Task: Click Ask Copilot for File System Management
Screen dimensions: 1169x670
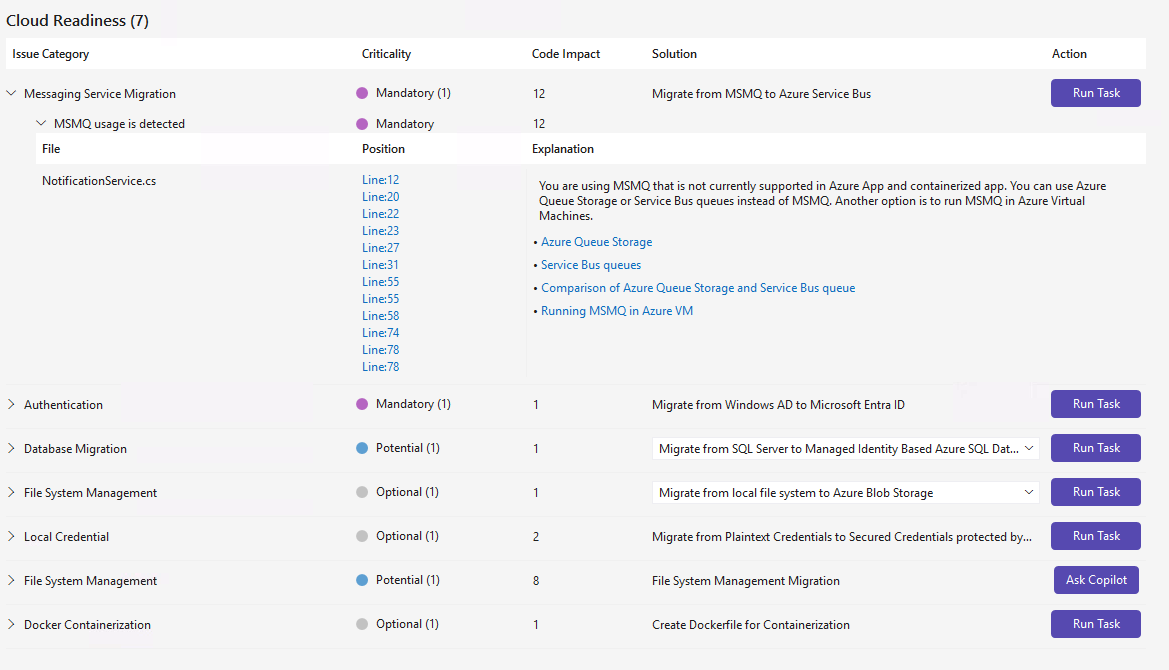Action: coord(1096,580)
